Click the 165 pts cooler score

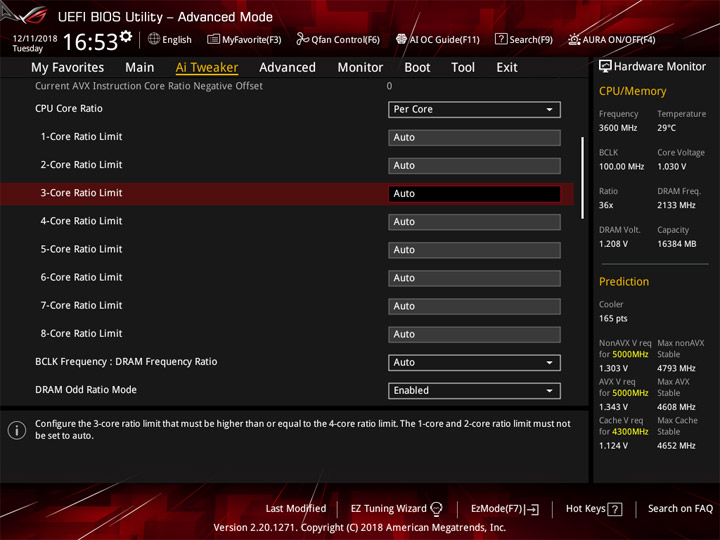pyautogui.click(x=613, y=319)
